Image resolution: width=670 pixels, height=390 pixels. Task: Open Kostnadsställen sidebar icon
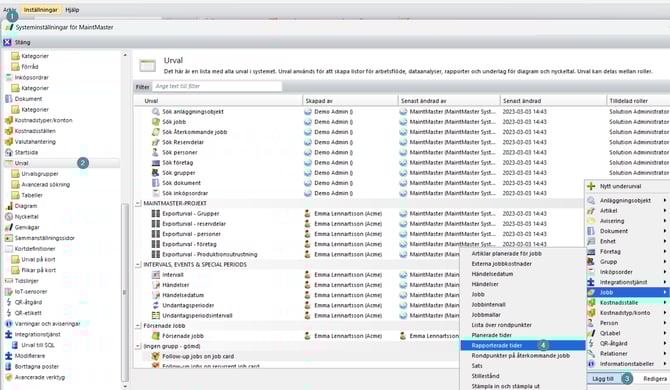pos(8,131)
